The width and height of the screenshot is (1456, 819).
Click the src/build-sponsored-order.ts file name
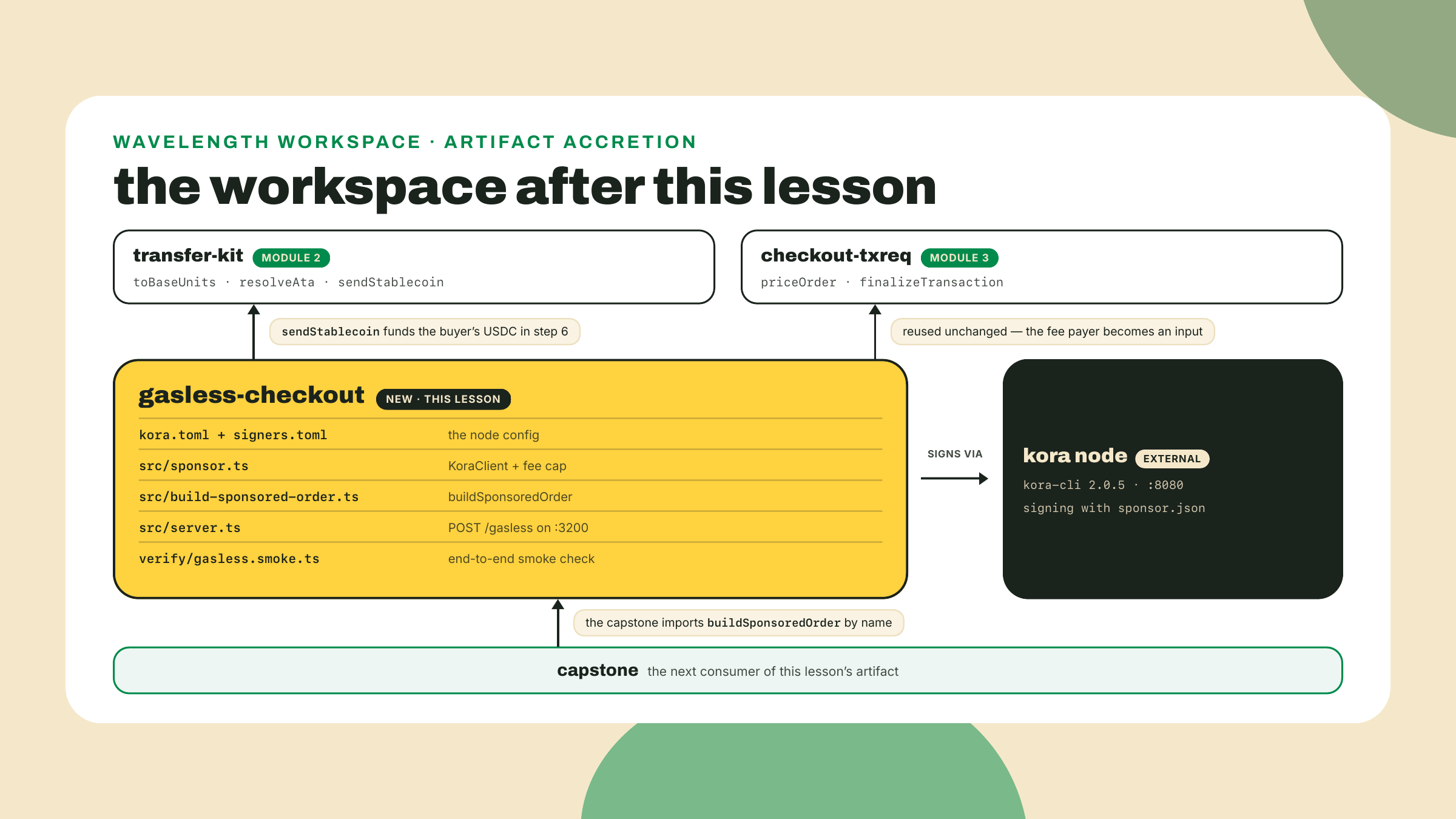pos(249,497)
